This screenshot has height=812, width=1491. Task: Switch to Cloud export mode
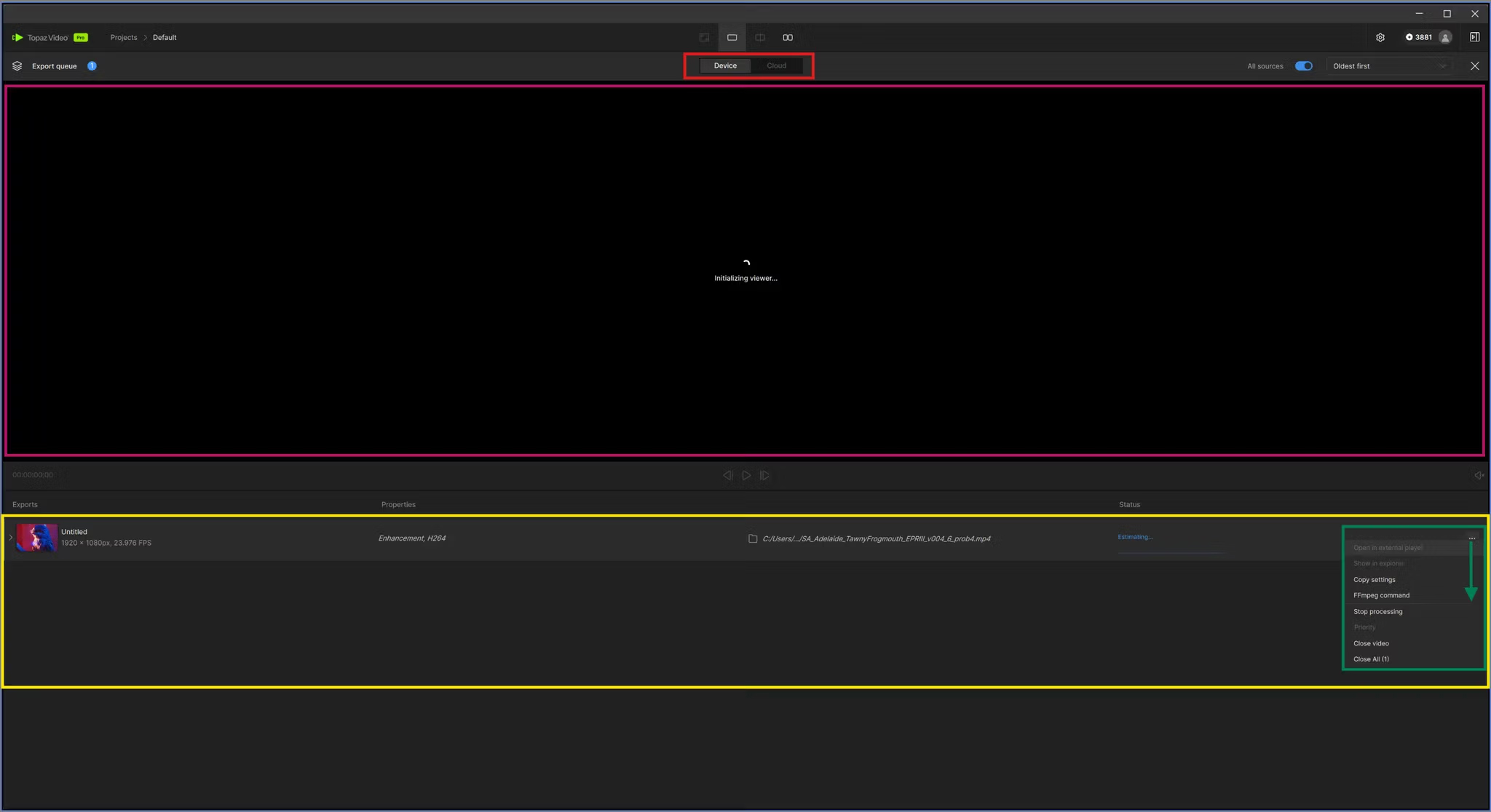pyautogui.click(x=776, y=65)
